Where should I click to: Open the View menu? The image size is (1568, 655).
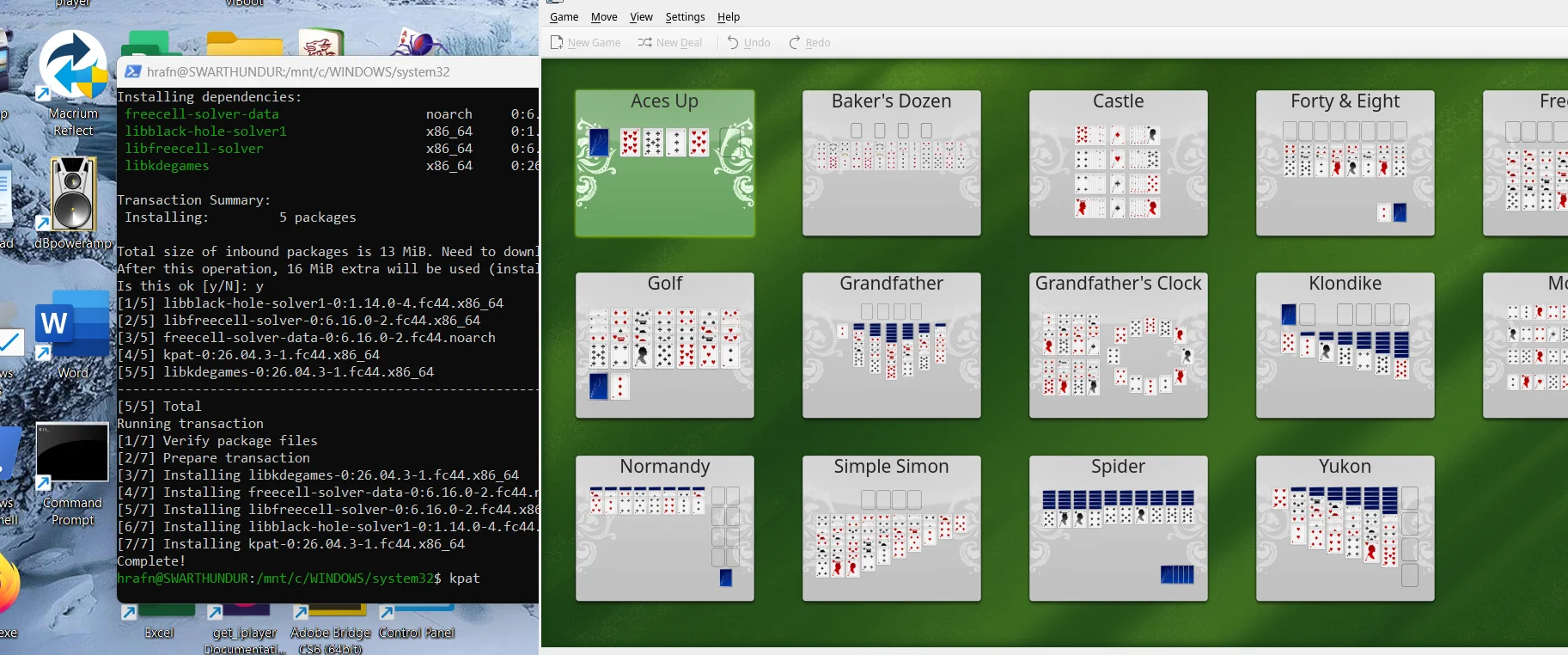click(x=641, y=17)
